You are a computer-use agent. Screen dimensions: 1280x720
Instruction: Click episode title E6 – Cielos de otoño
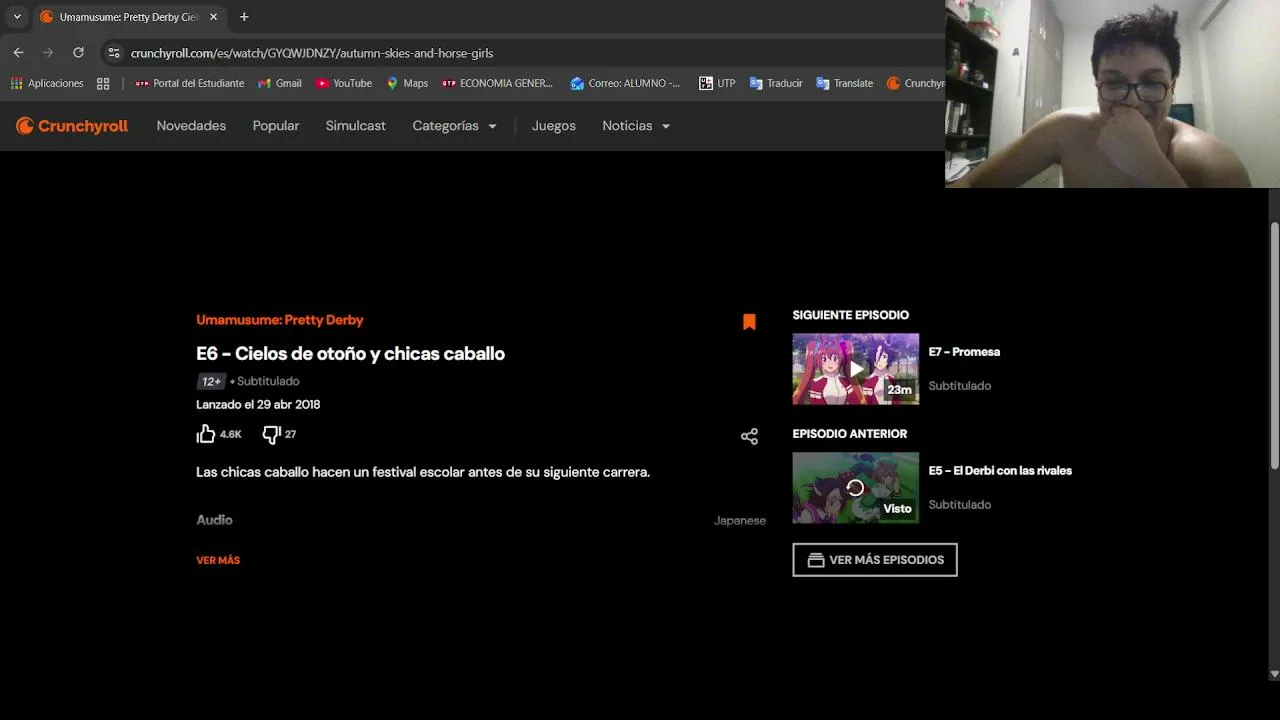pyautogui.click(x=350, y=353)
